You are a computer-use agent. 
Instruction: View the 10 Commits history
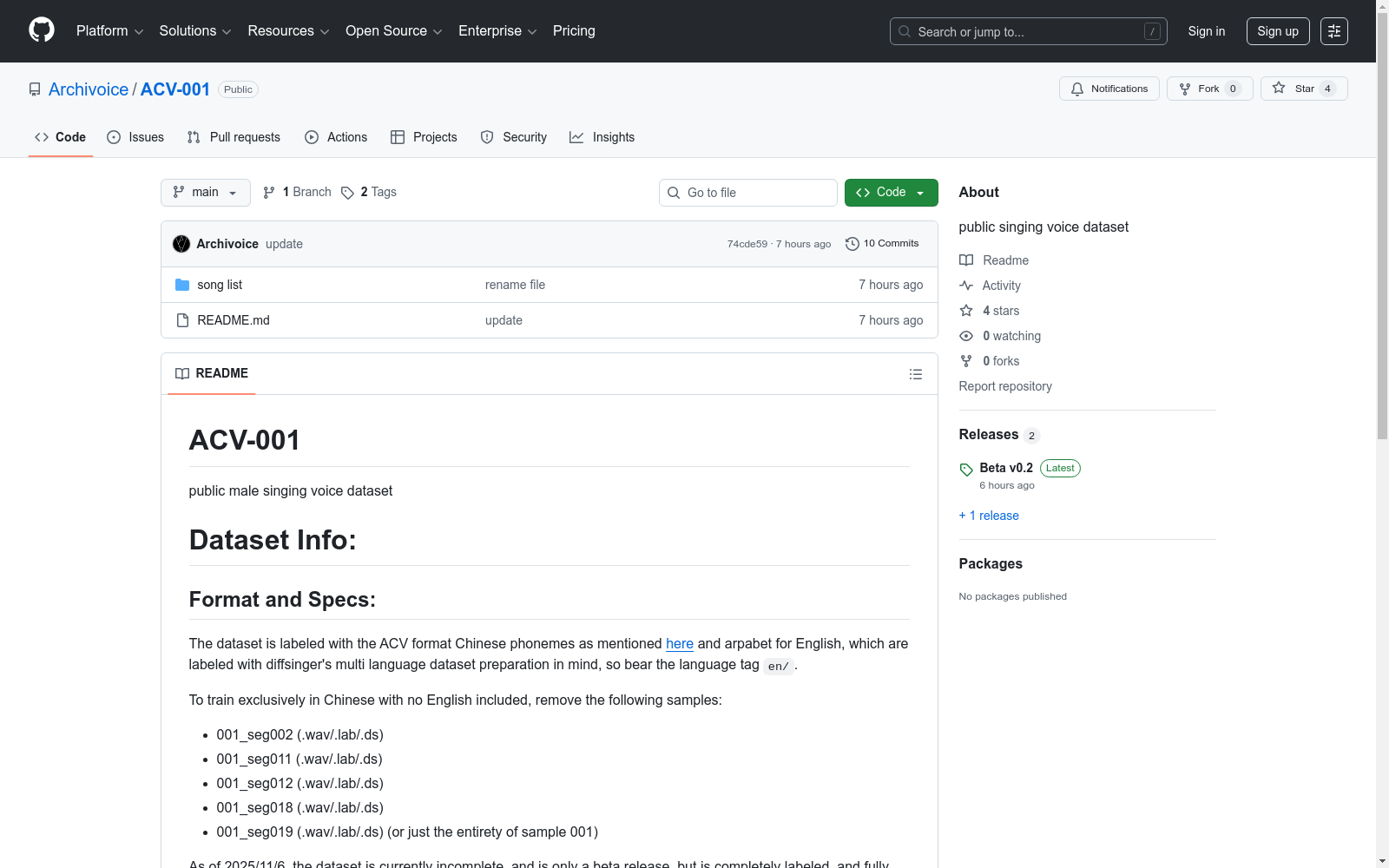click(x=882, y=244)
